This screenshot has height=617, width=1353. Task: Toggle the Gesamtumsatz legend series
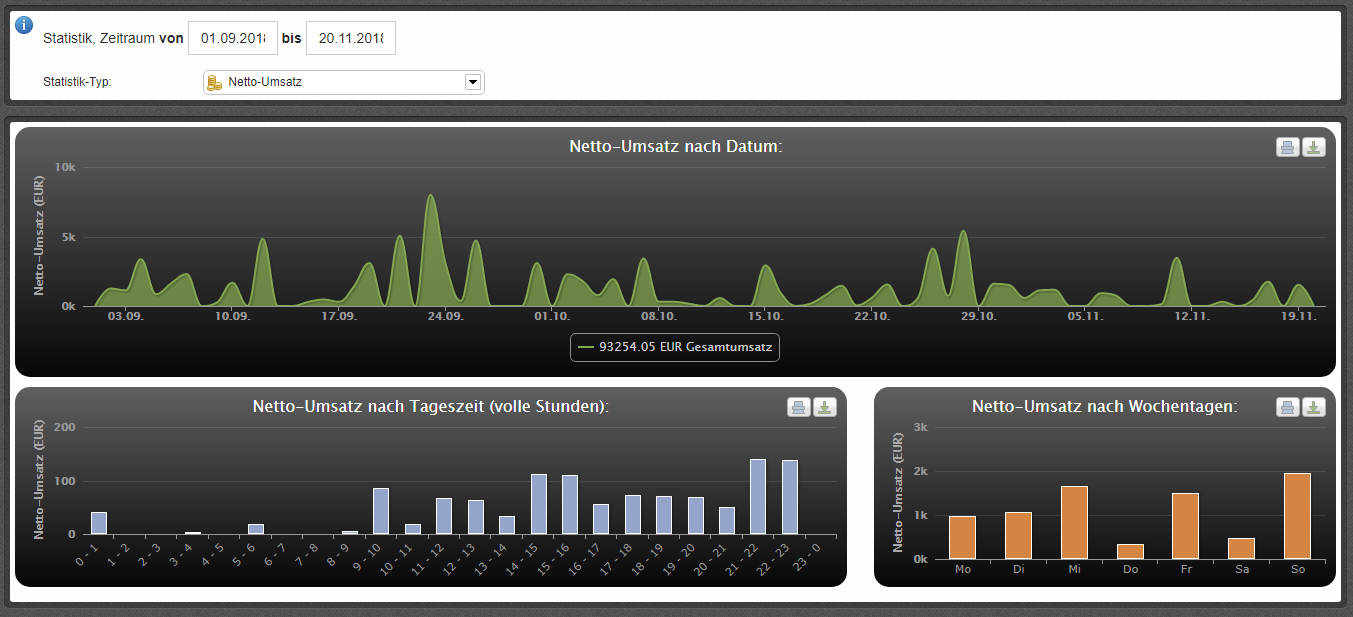[x=675, y=348]
